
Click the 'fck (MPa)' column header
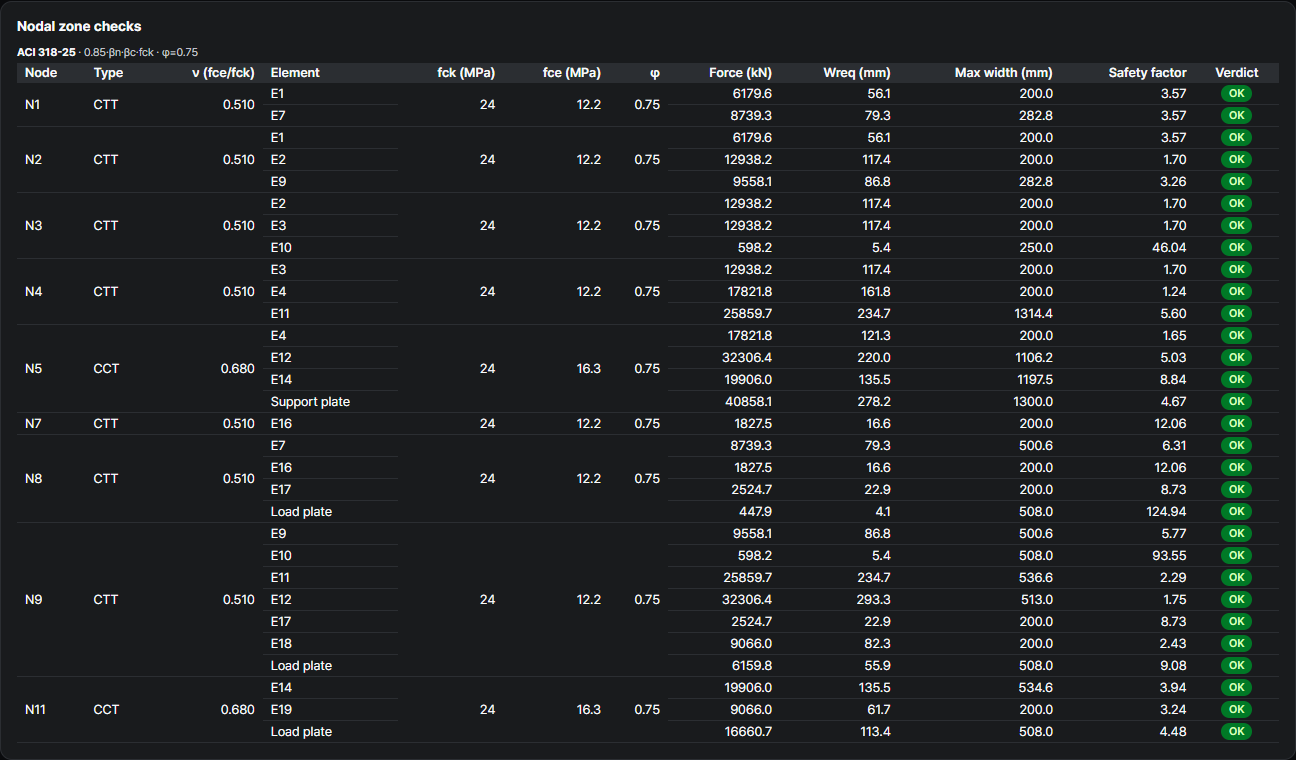(466, 73)
